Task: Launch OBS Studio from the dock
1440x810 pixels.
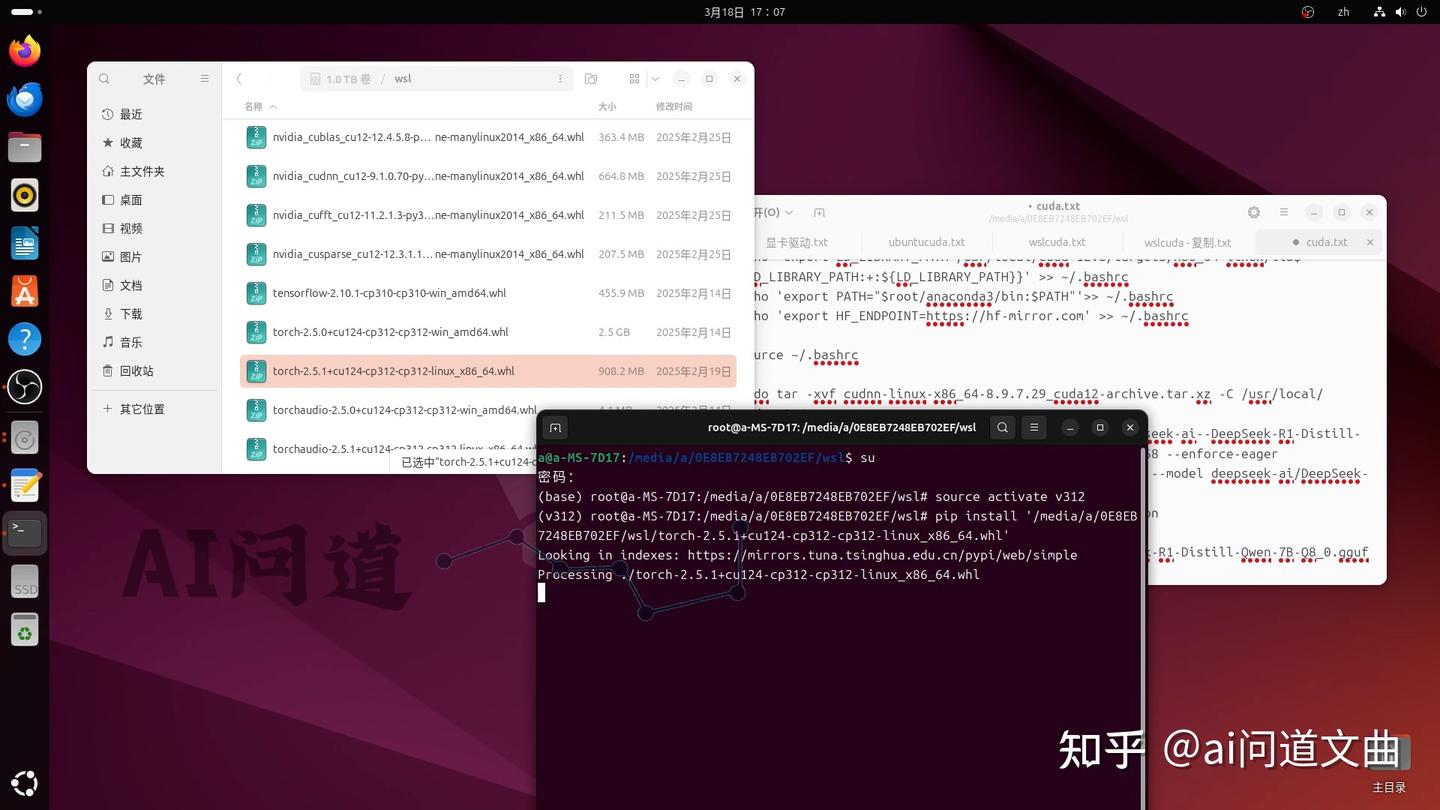Action: tap(24, 387)
